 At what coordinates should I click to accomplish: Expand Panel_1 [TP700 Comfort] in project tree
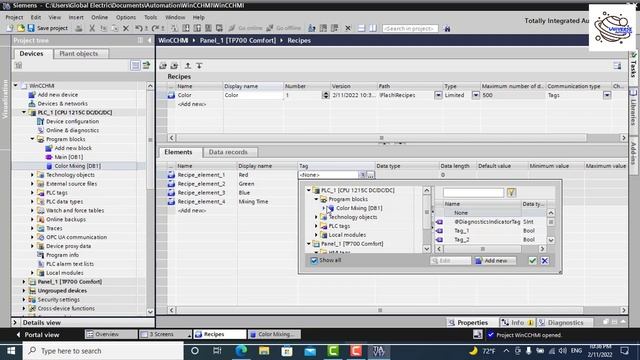tap(24, 282)
